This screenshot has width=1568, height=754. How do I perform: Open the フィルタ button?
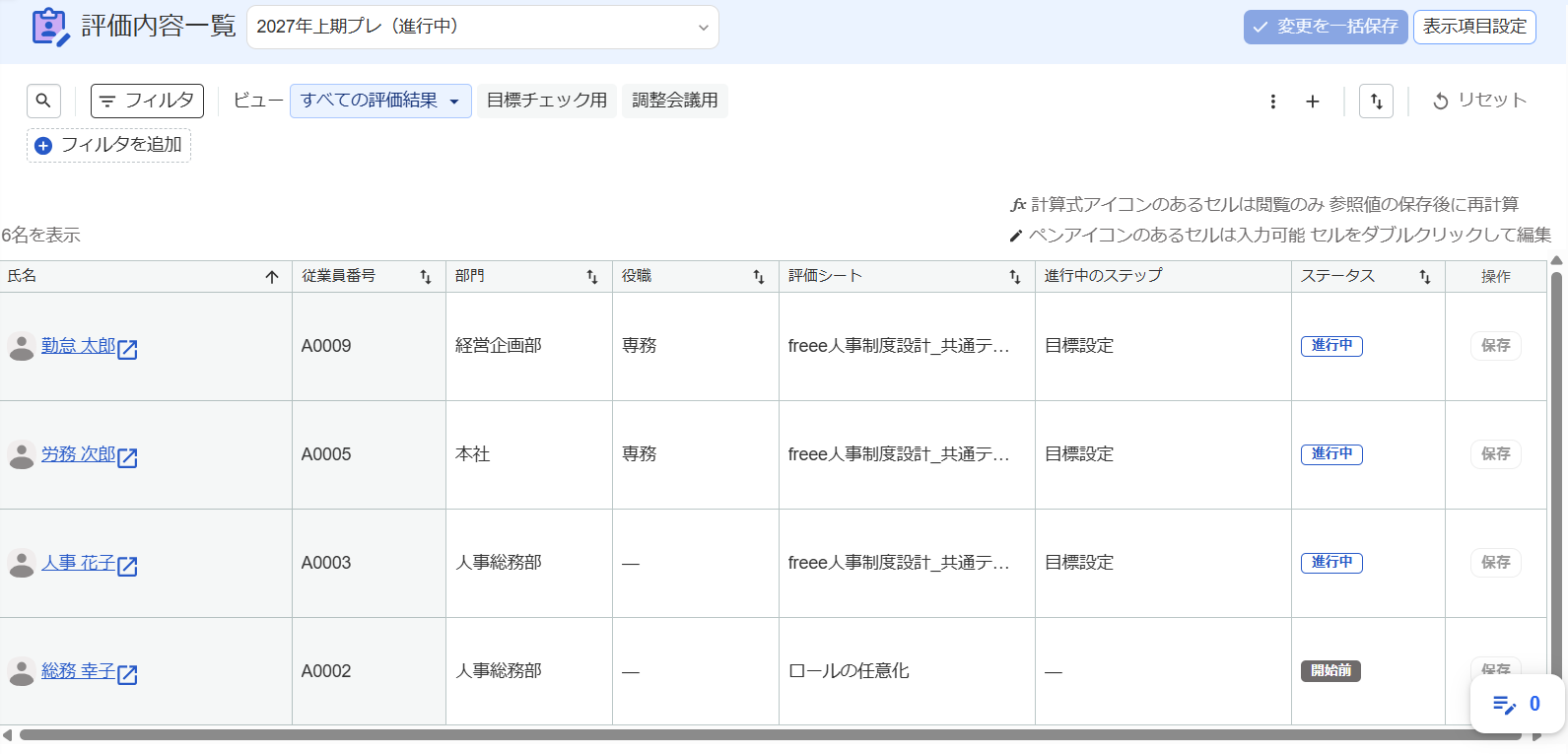click(147, 101)
